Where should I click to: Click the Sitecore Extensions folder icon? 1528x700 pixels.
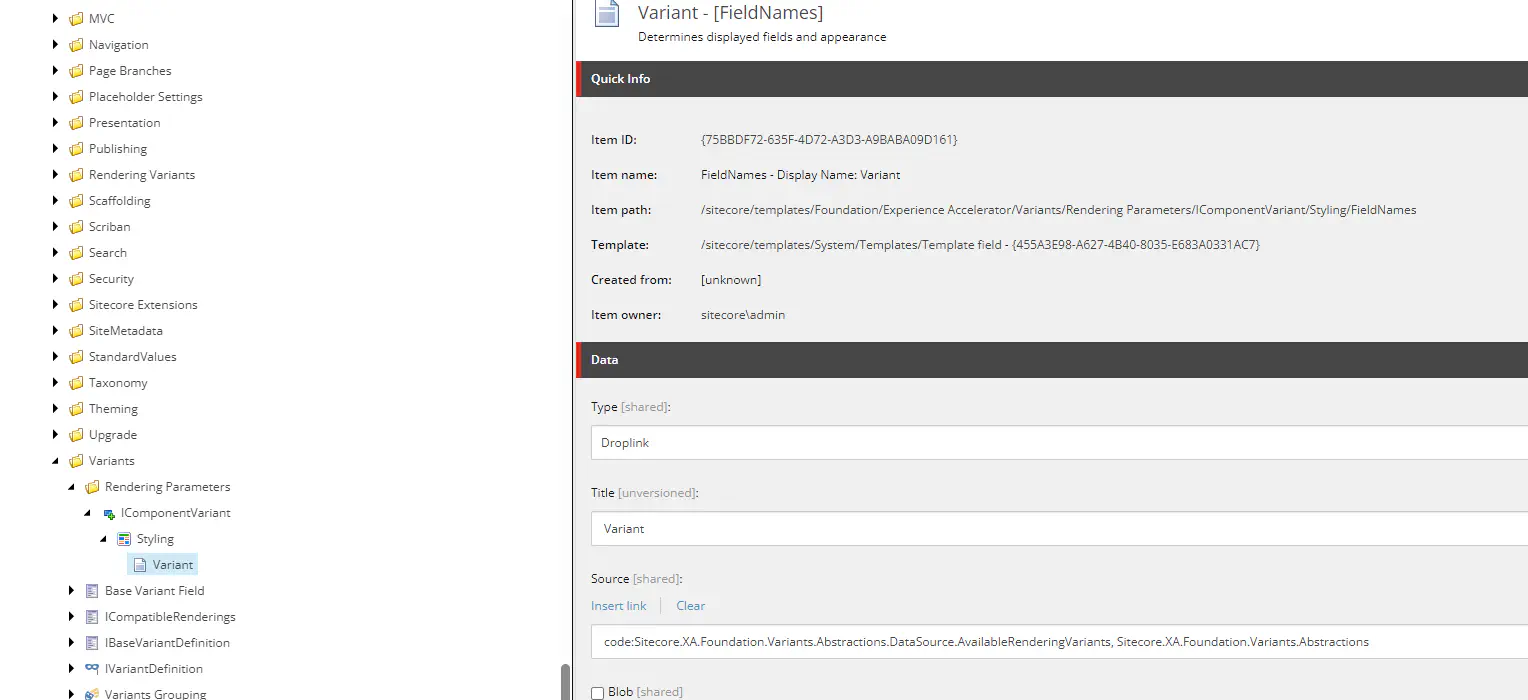(x=76, y=305)
